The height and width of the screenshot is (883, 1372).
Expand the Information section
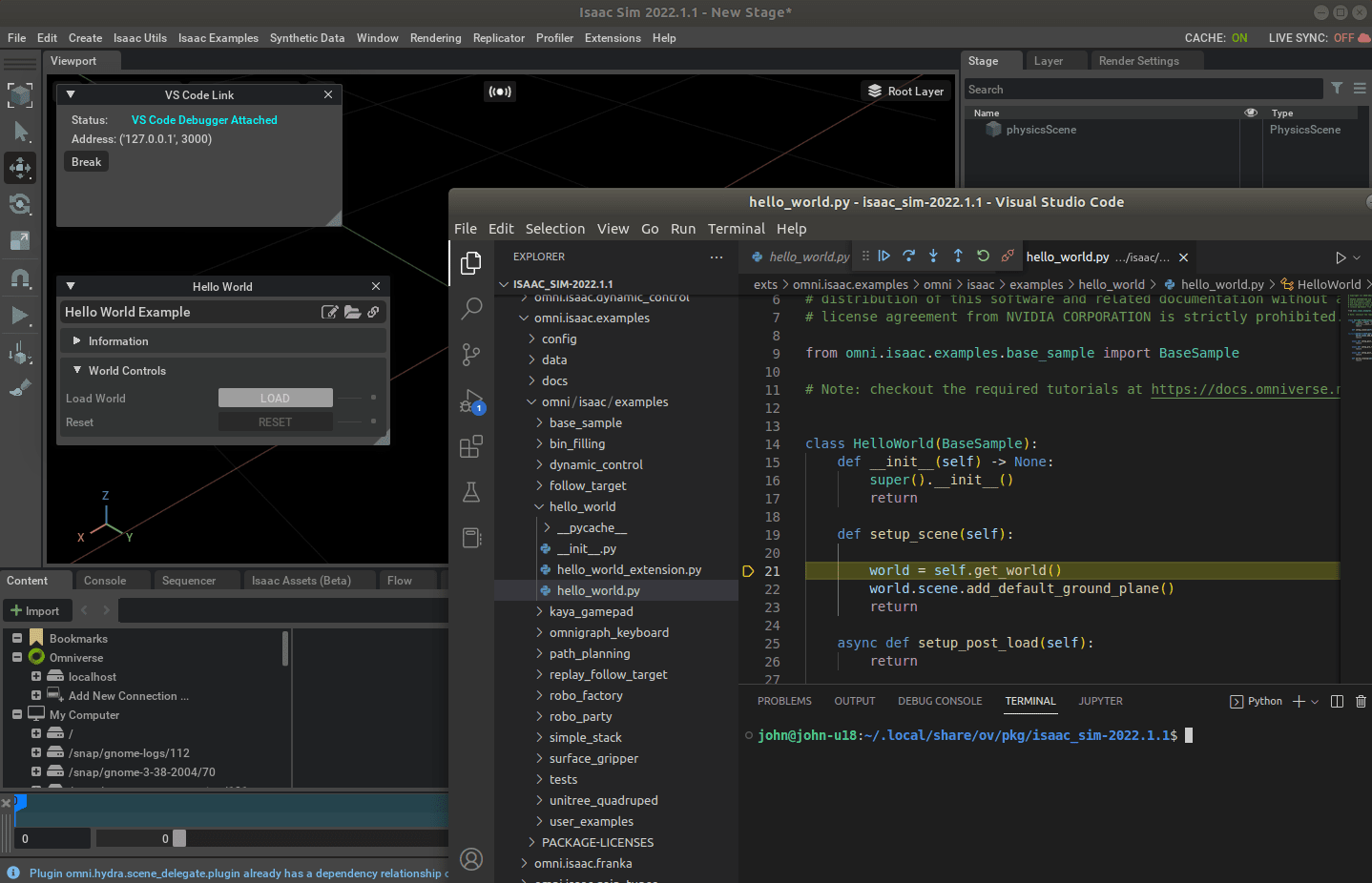pyautogui.click(x=77, y=340)
